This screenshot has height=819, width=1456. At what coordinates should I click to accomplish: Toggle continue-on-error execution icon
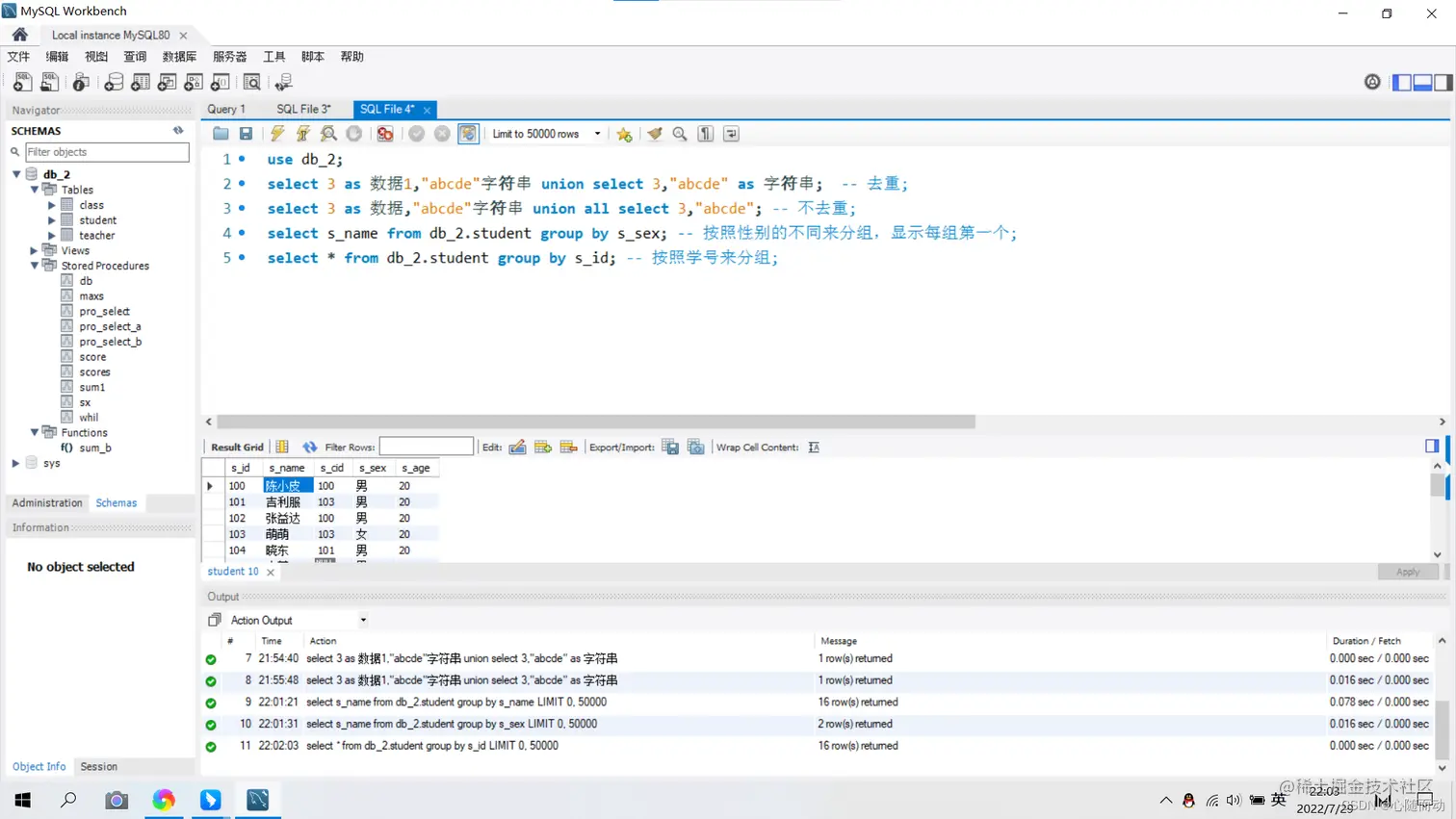[385, 134]
